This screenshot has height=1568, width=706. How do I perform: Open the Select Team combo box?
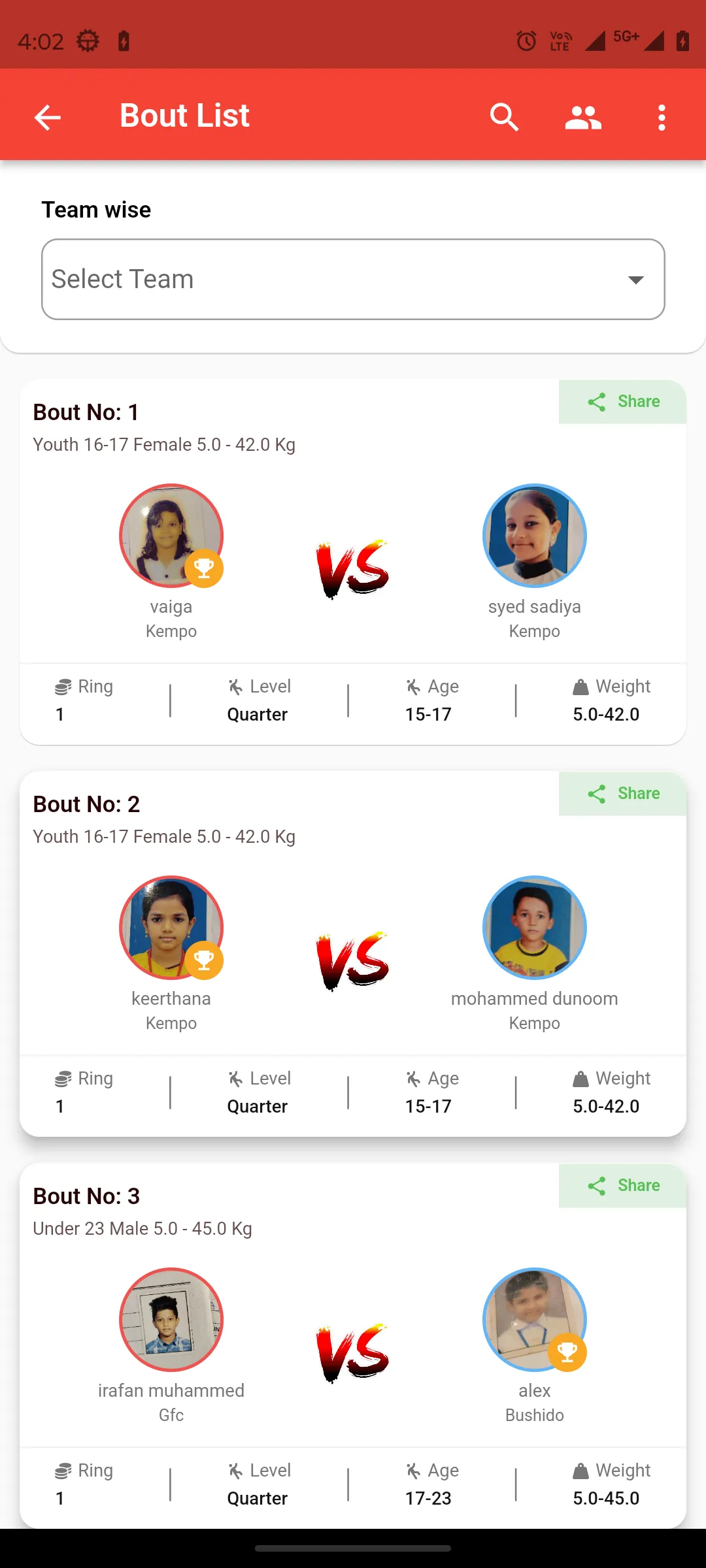353,279
